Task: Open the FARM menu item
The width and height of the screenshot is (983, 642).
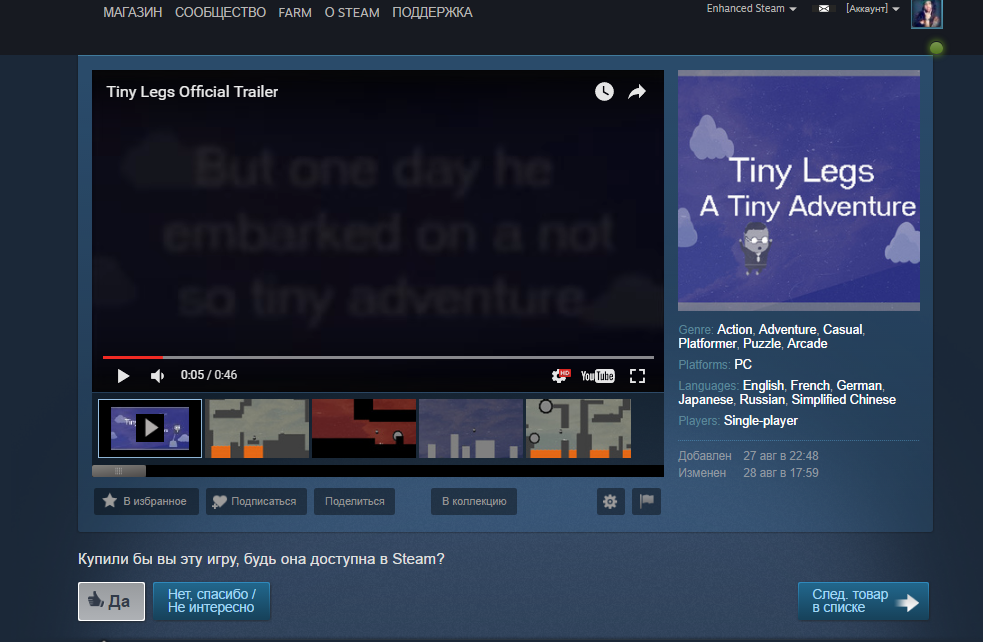Action: [x=295, y=13]
